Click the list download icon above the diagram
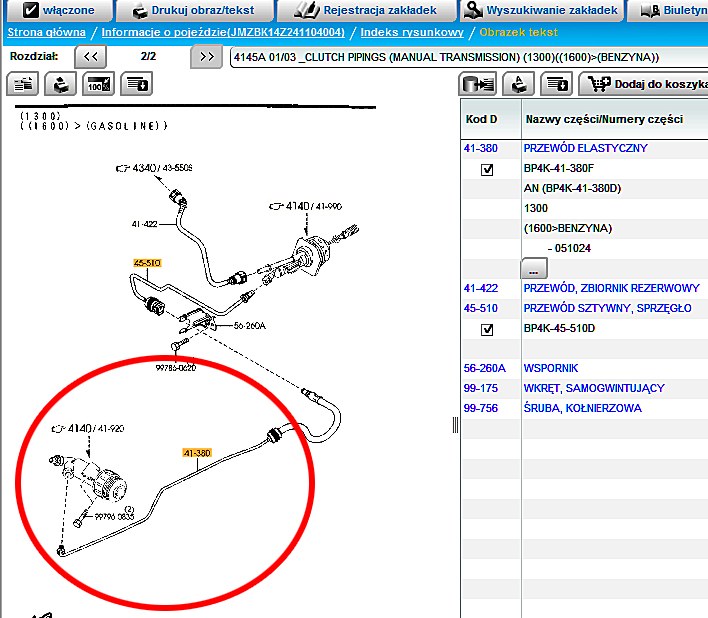The image size is (708, 618). (x=136, y=84)
